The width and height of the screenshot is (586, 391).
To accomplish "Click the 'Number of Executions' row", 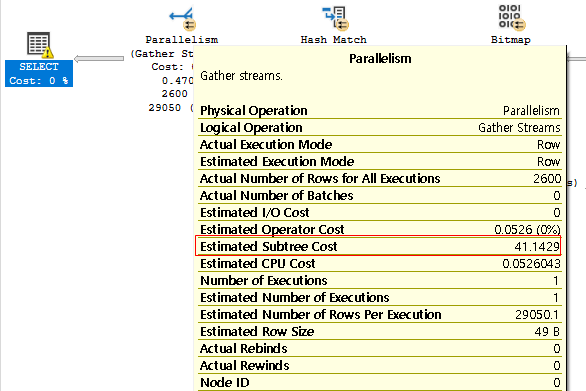I will click(x=380, y=281).
